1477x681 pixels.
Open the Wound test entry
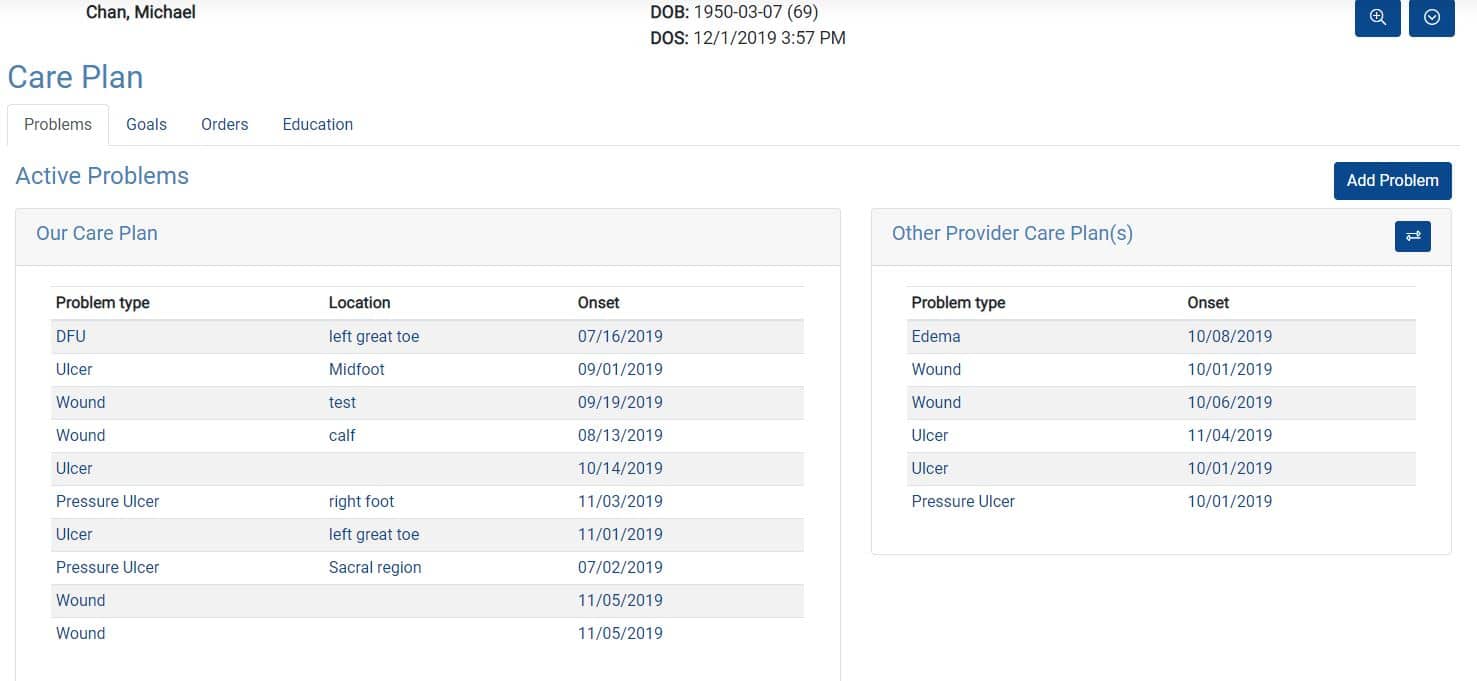[427, 402]
